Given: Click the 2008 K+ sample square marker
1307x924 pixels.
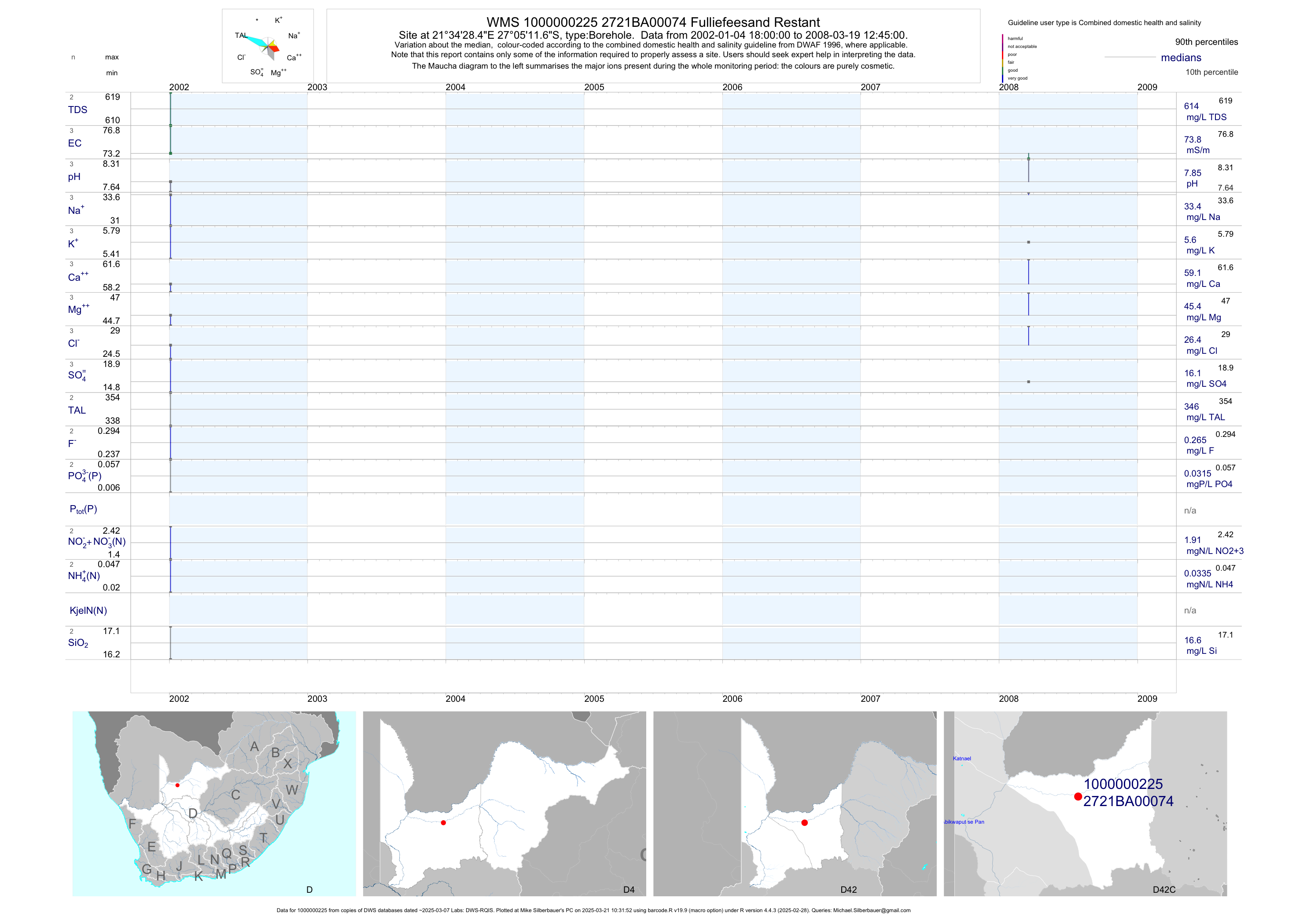Looking at the screenshot, I should coord(1028,242).
